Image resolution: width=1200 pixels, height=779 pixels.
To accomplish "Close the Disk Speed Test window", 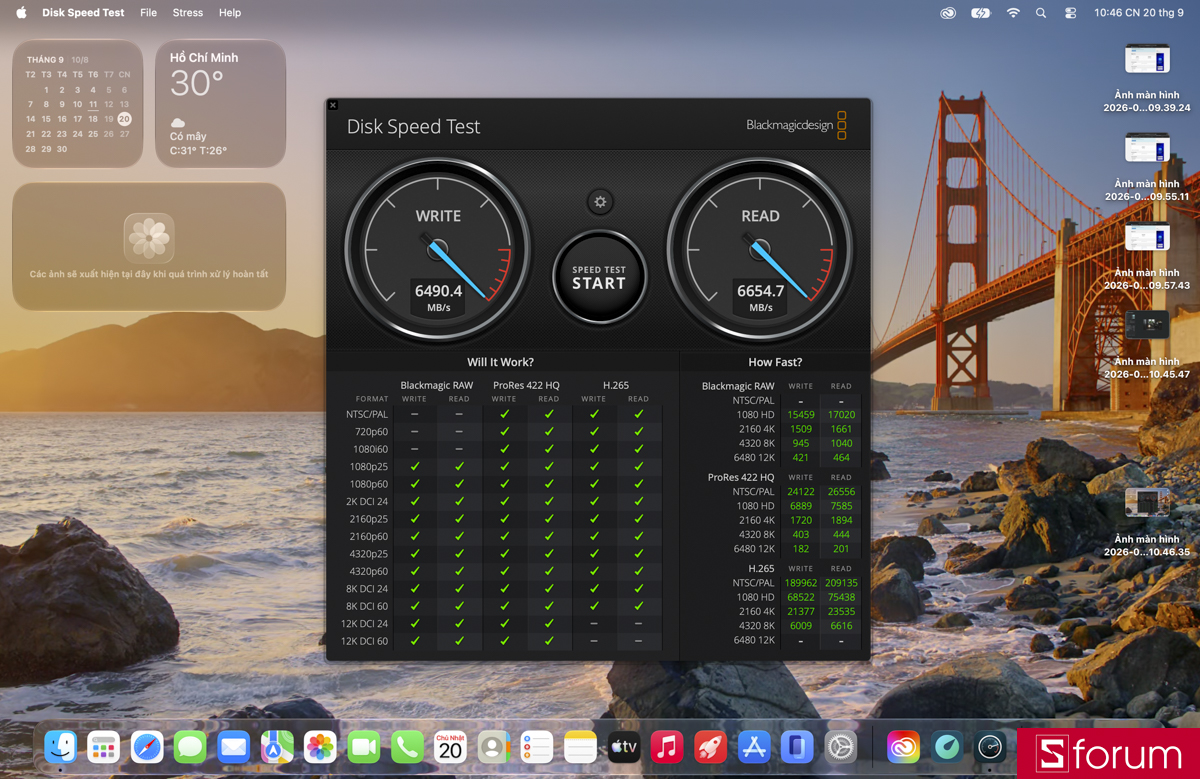I will pyautogui.click(x=333, y=105).
